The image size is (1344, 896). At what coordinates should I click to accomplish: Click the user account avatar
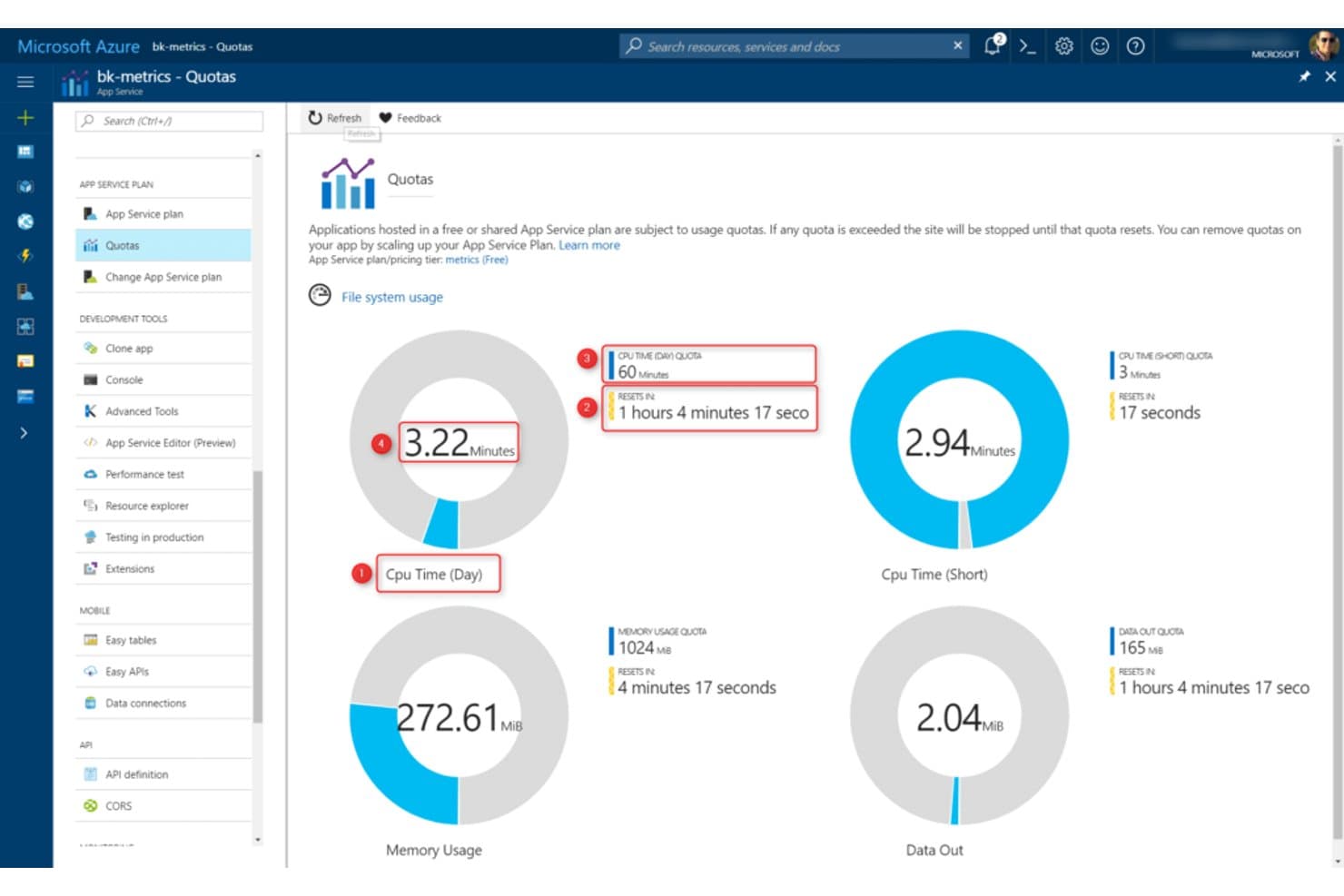[x=1323, y=45]
